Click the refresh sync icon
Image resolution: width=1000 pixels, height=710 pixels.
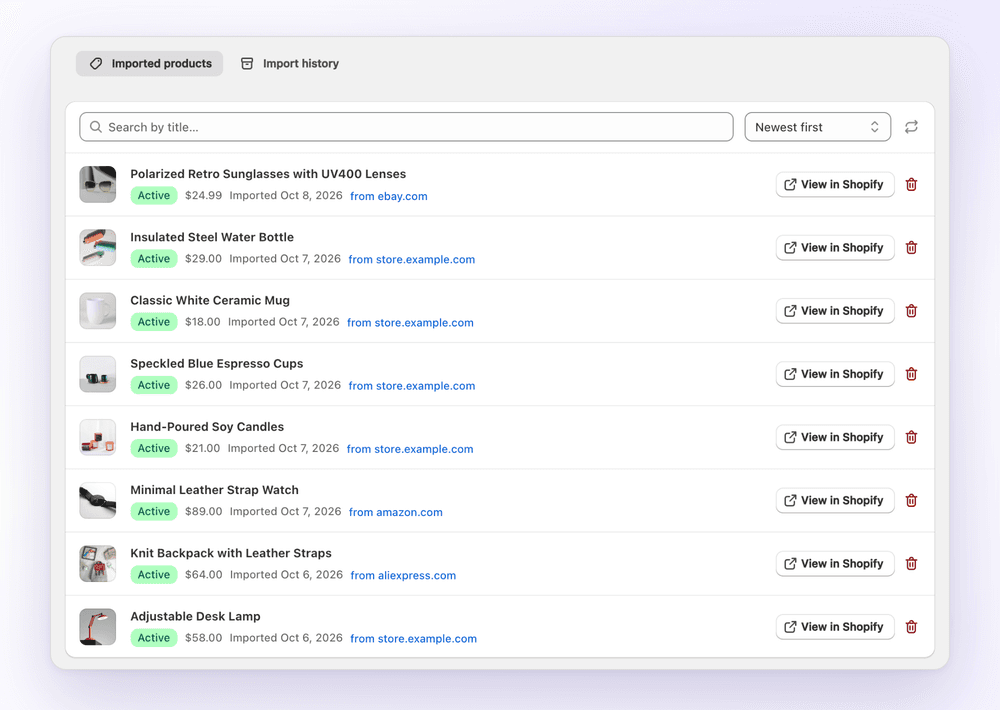click(x=911, y=127)
